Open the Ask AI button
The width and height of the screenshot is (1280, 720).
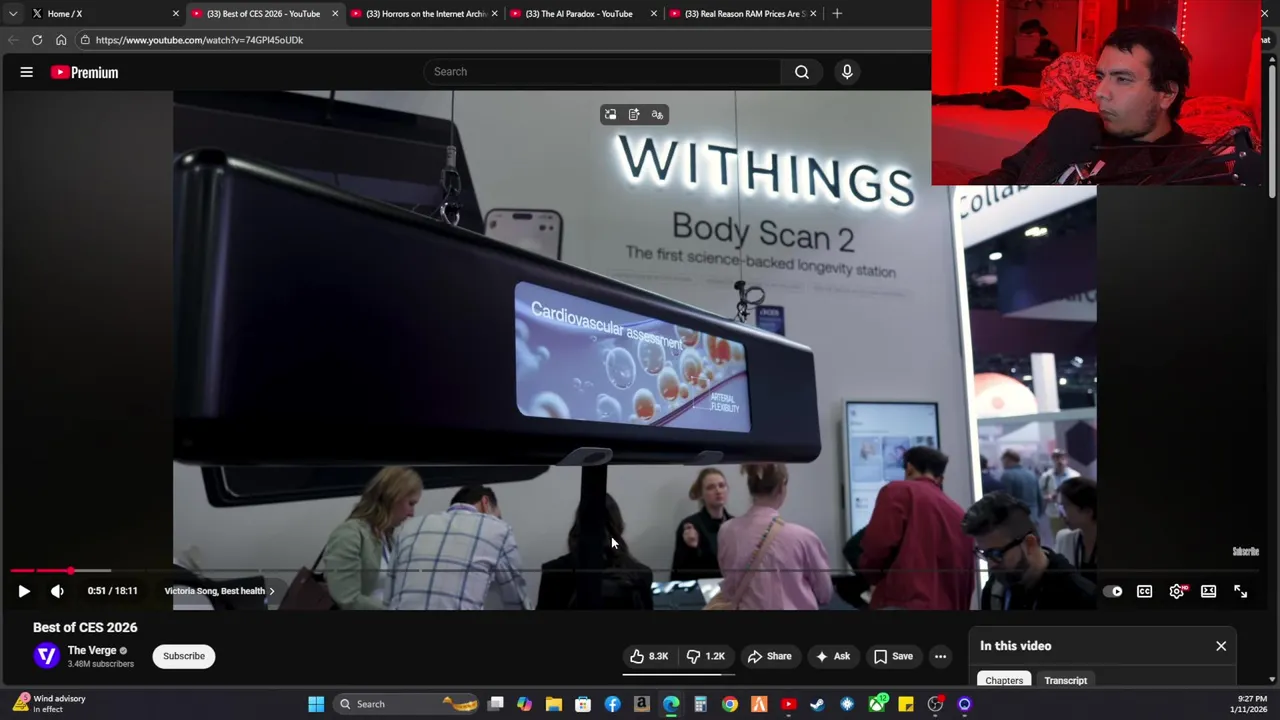click(833, 656)
